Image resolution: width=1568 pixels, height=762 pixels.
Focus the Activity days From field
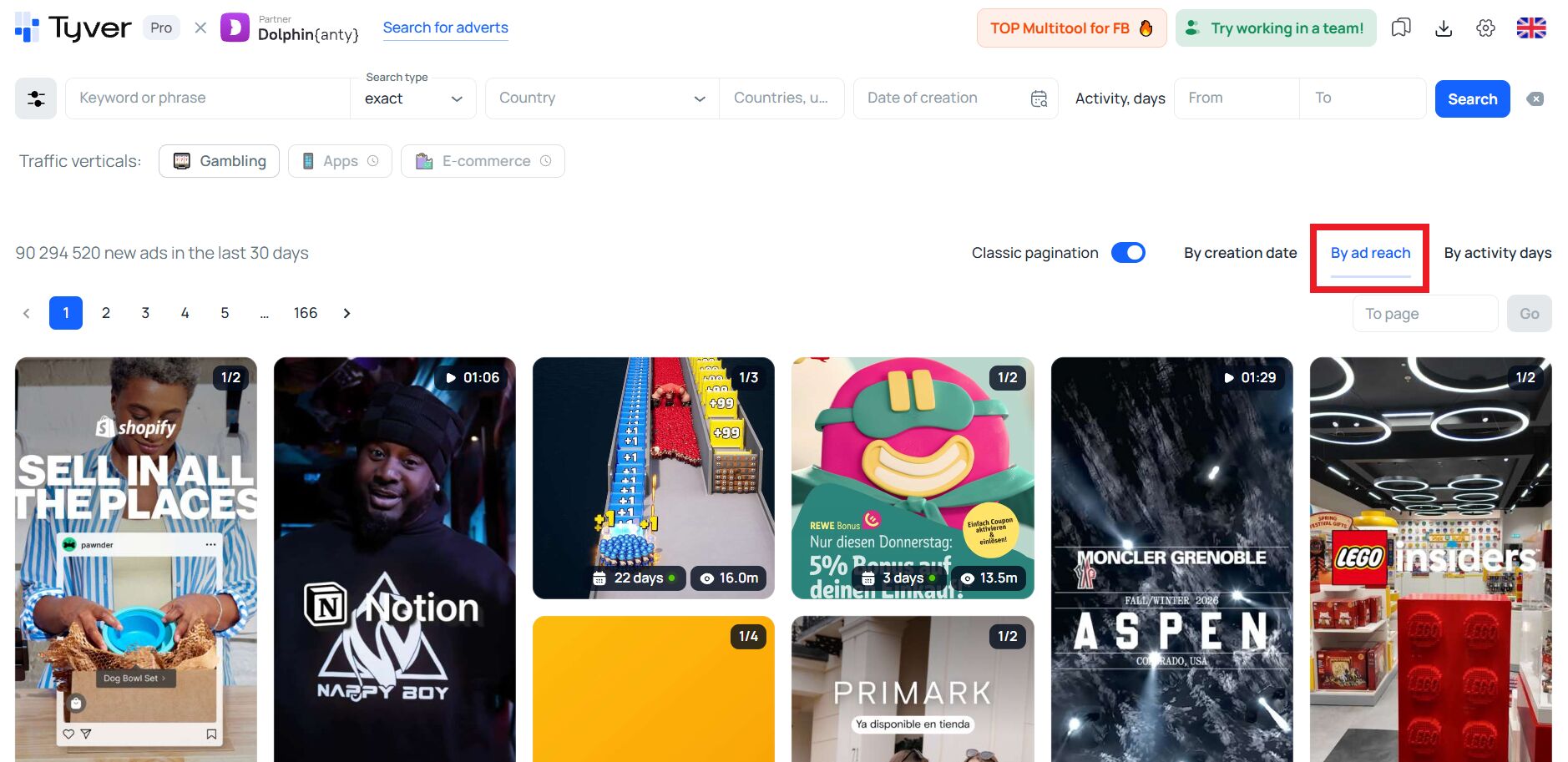1237,98
